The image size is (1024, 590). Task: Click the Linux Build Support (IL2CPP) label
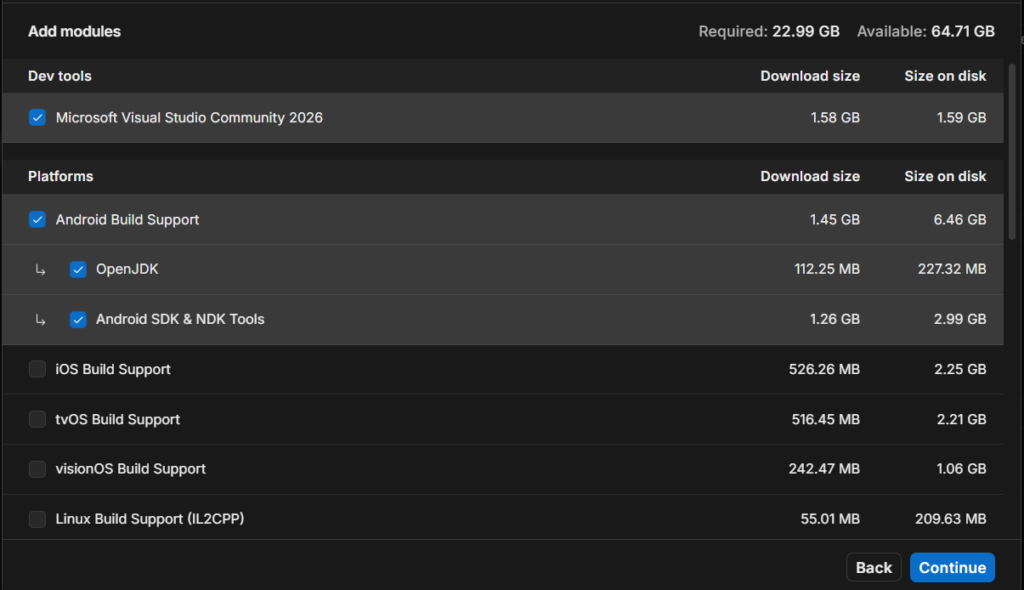coord(150,519)
